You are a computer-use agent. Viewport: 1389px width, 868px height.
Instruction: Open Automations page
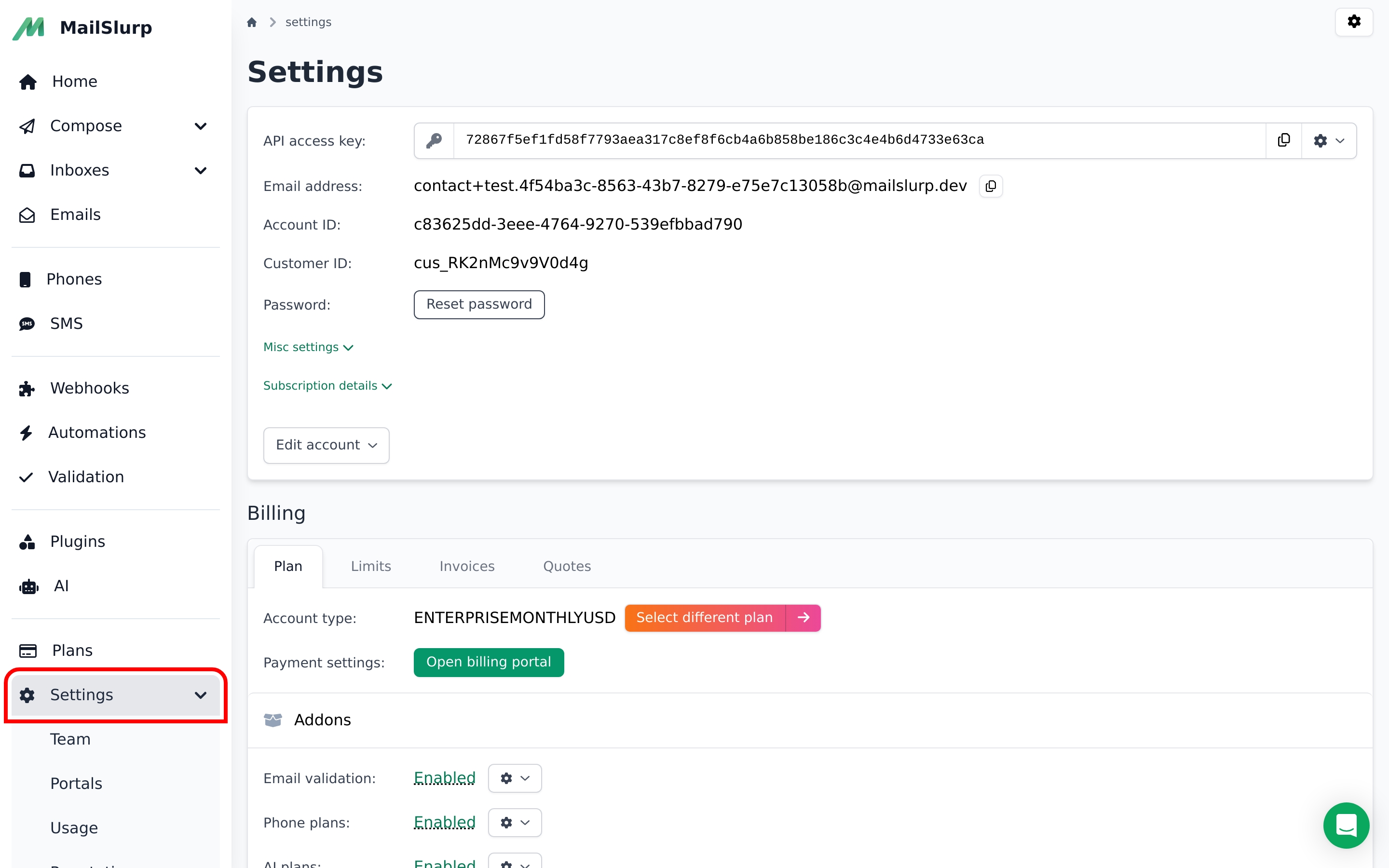(115, 432)
